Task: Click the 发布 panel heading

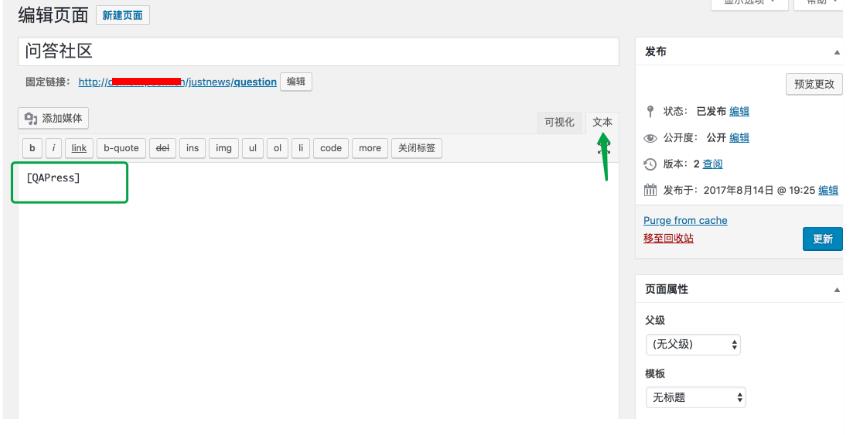Action: point(655,52)
